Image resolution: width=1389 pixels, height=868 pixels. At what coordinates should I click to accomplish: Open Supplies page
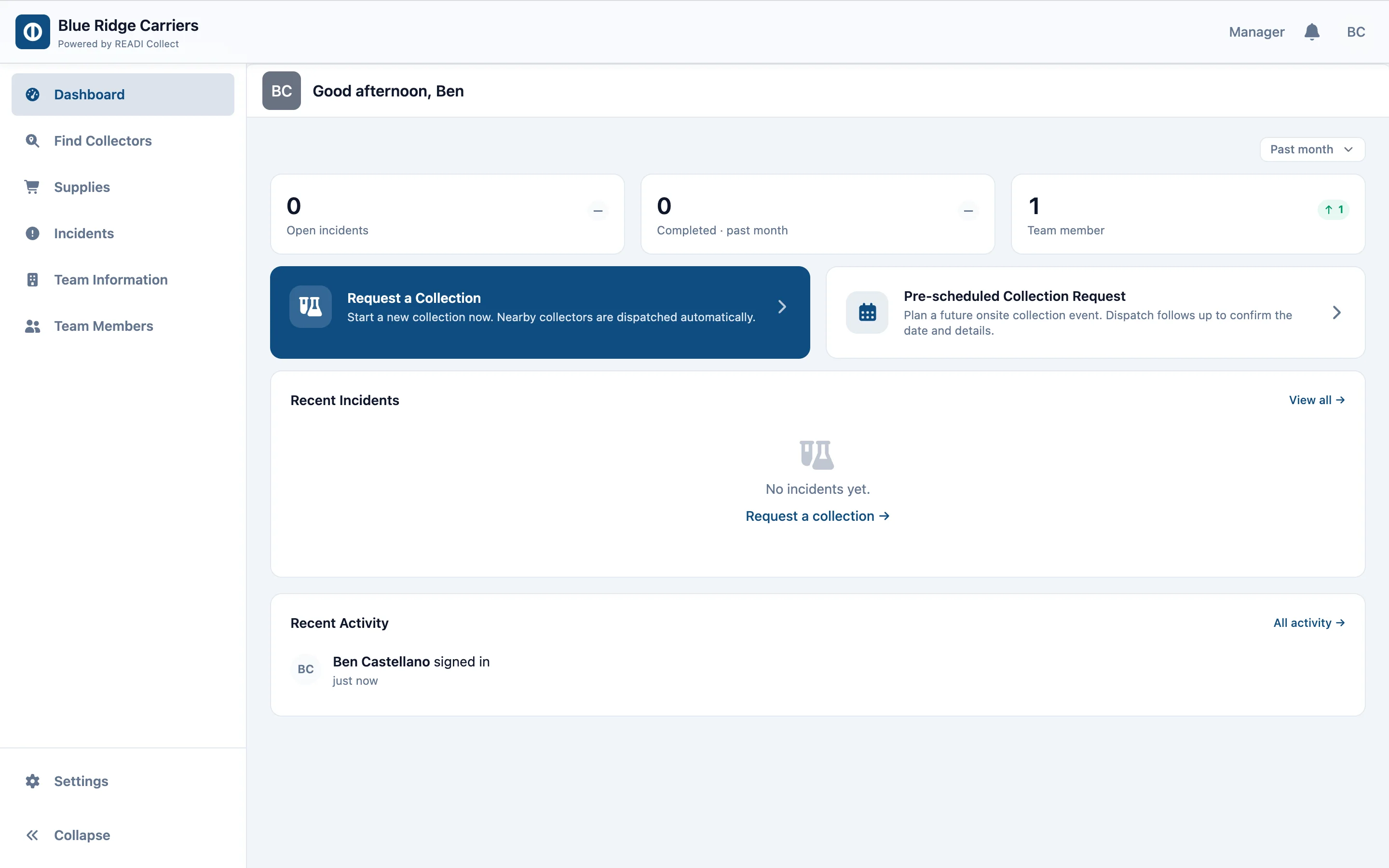(123, 187)
